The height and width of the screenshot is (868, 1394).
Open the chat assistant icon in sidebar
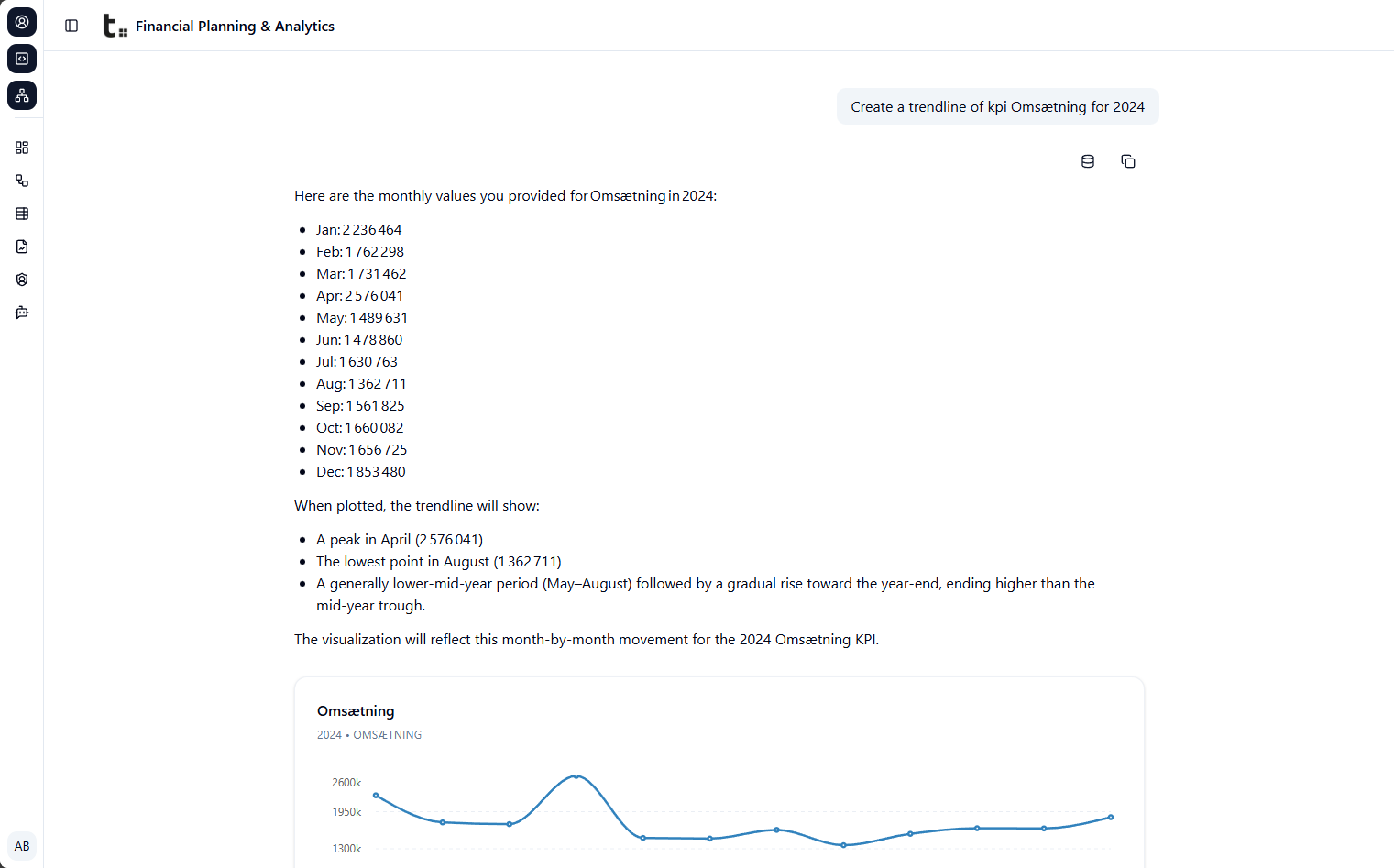[21, 312]
